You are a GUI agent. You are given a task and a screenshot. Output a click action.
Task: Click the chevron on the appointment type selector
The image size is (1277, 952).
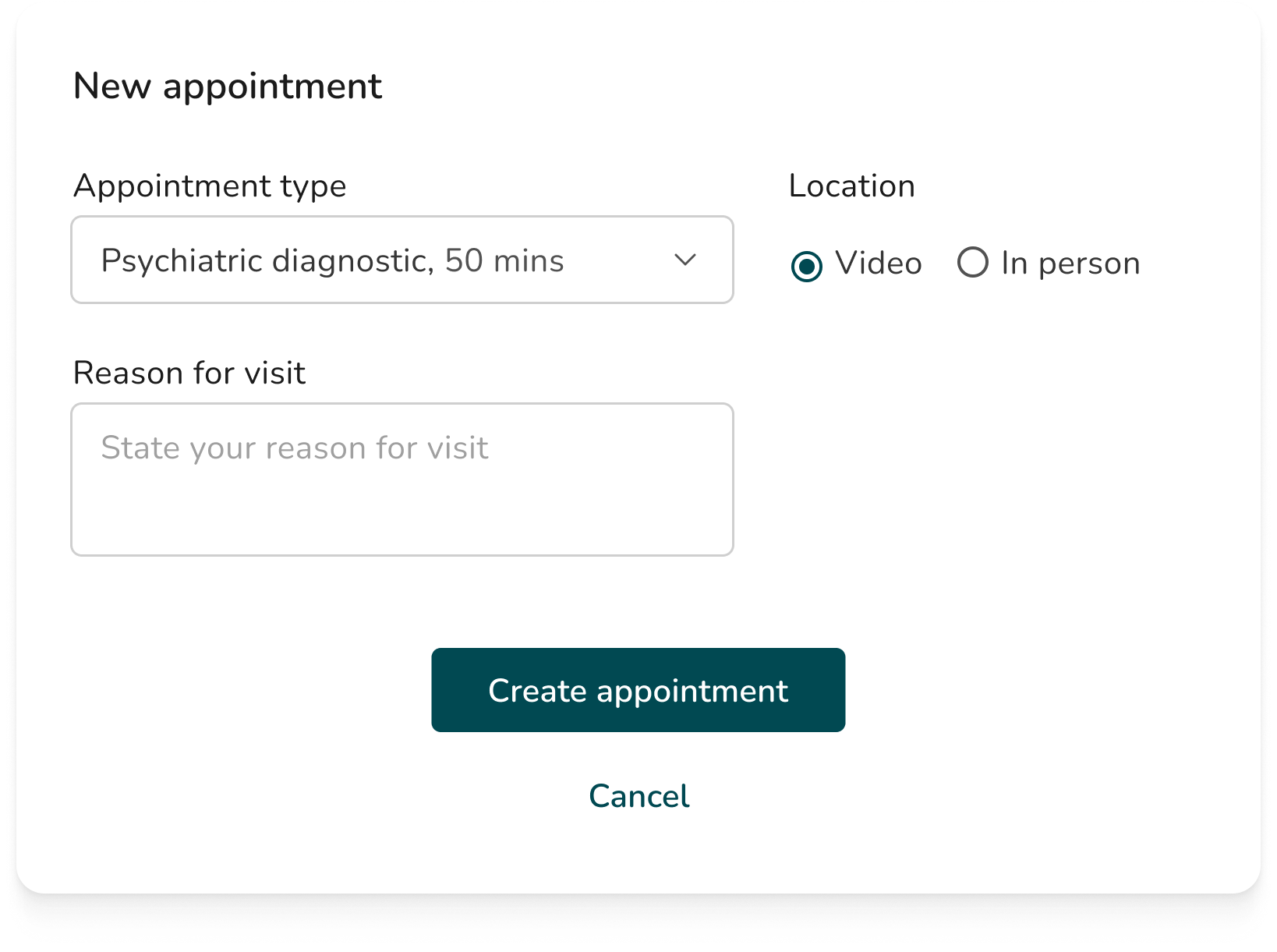[x=684, y=260]
